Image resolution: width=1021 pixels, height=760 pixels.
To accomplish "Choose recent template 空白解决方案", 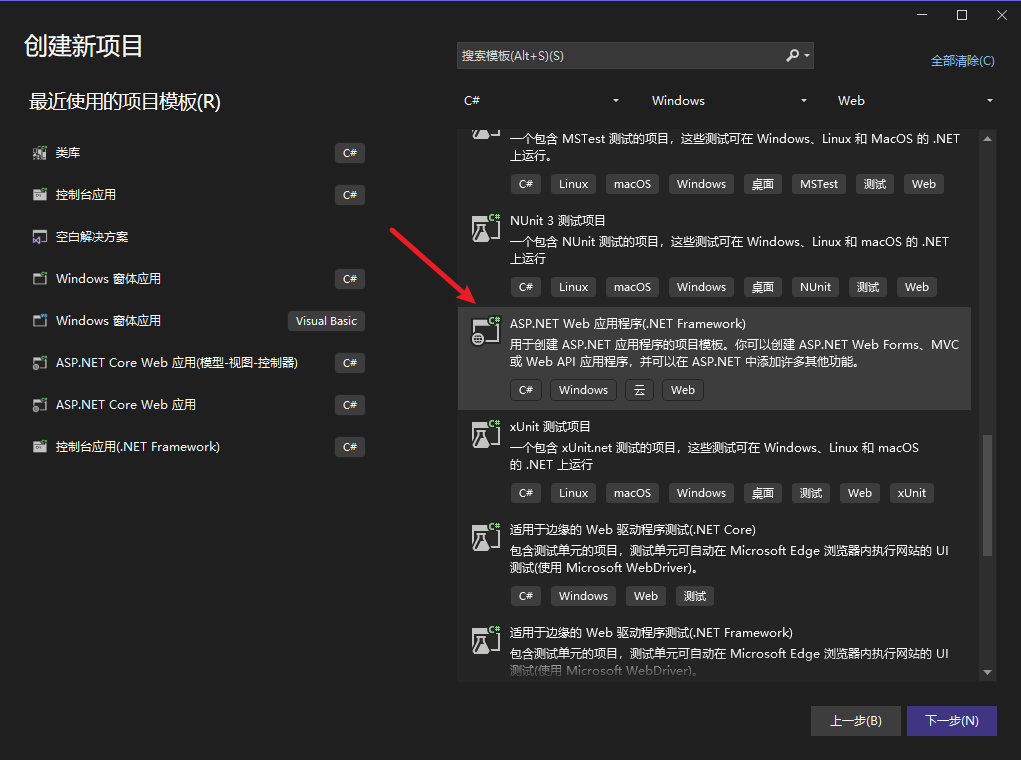I will click(197, 237).
